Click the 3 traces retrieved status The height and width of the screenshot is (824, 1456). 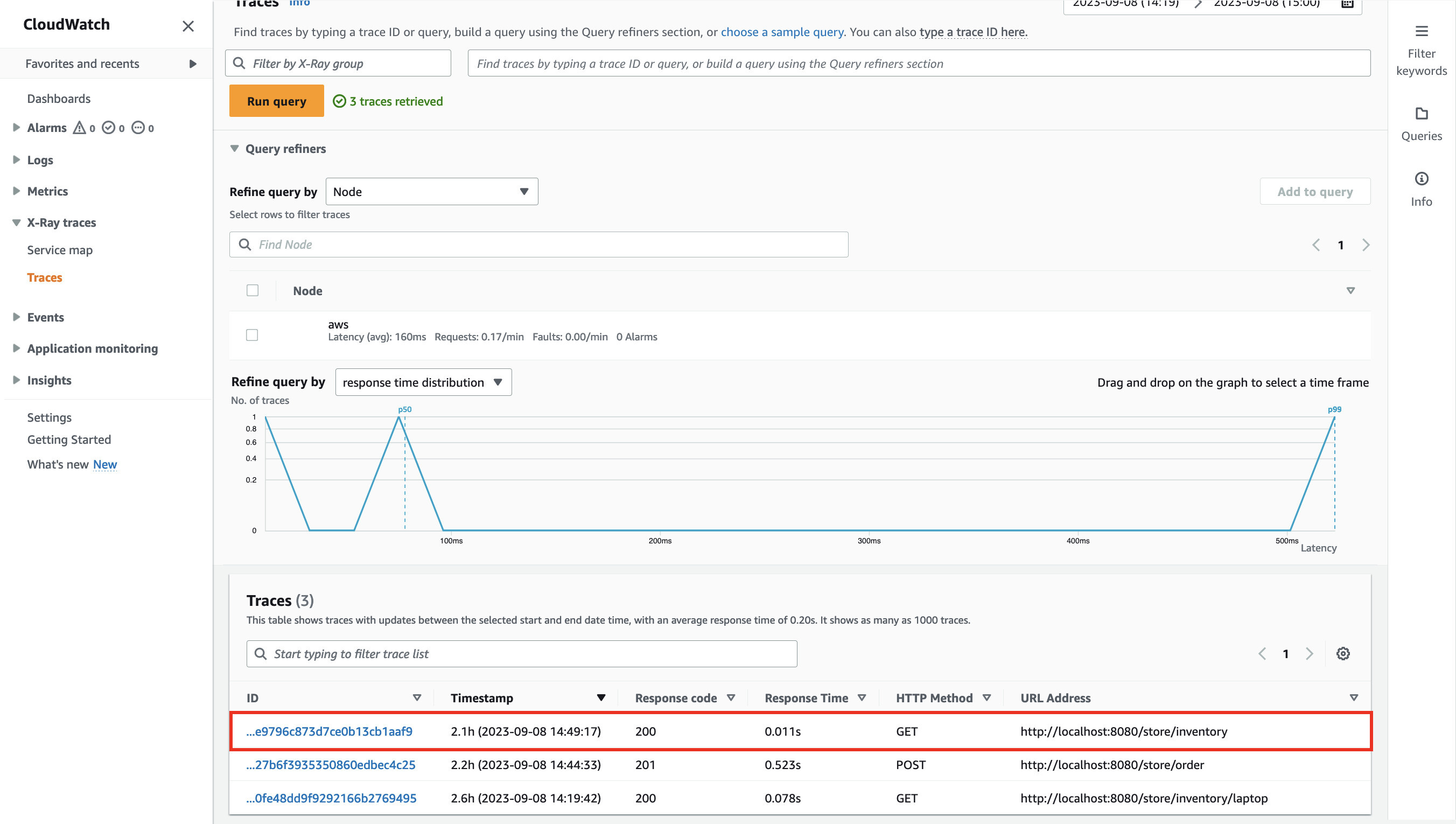pyautogui.click(x=388, y=101)
